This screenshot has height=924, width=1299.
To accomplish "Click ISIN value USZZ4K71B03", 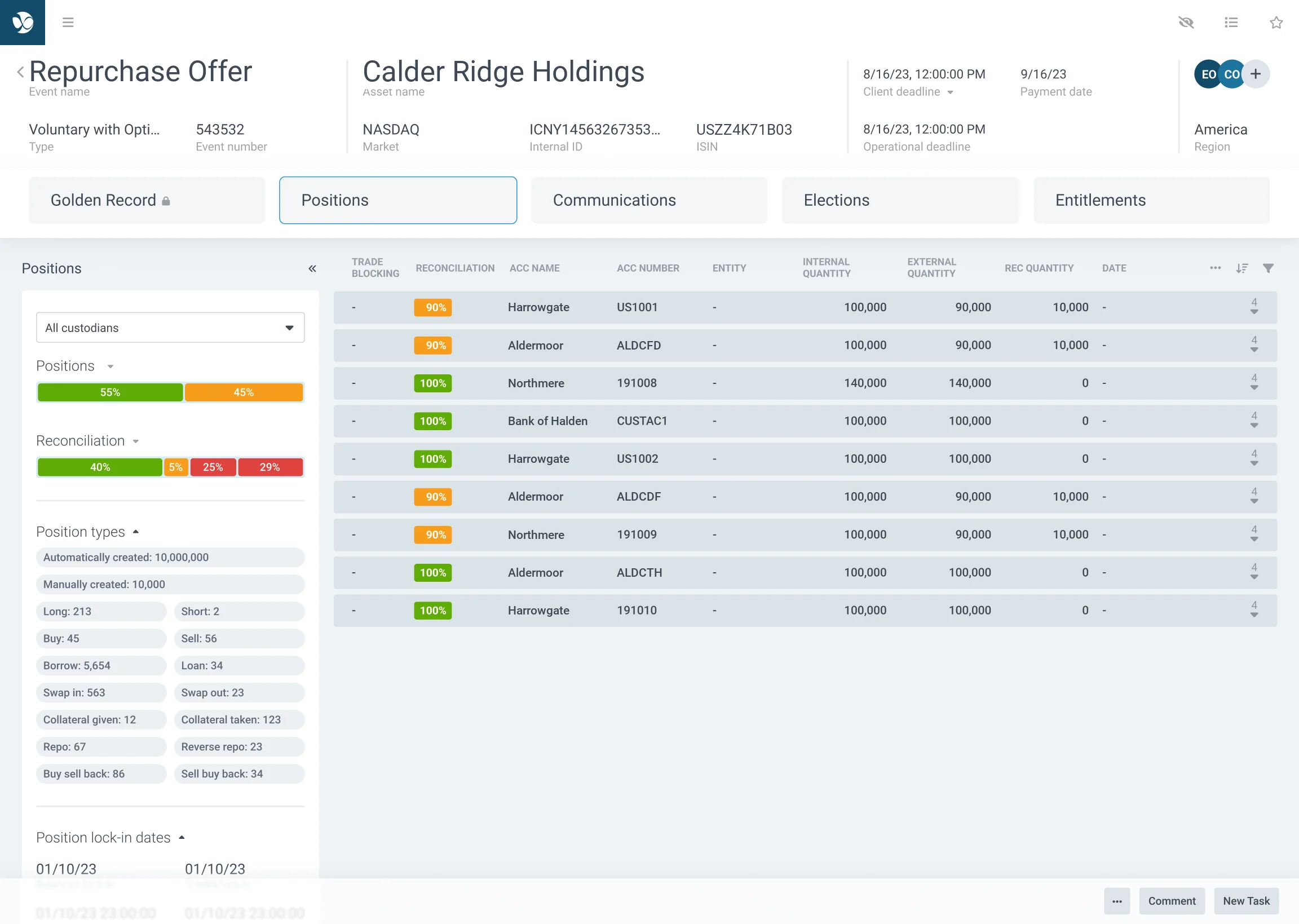I will 744,130.
